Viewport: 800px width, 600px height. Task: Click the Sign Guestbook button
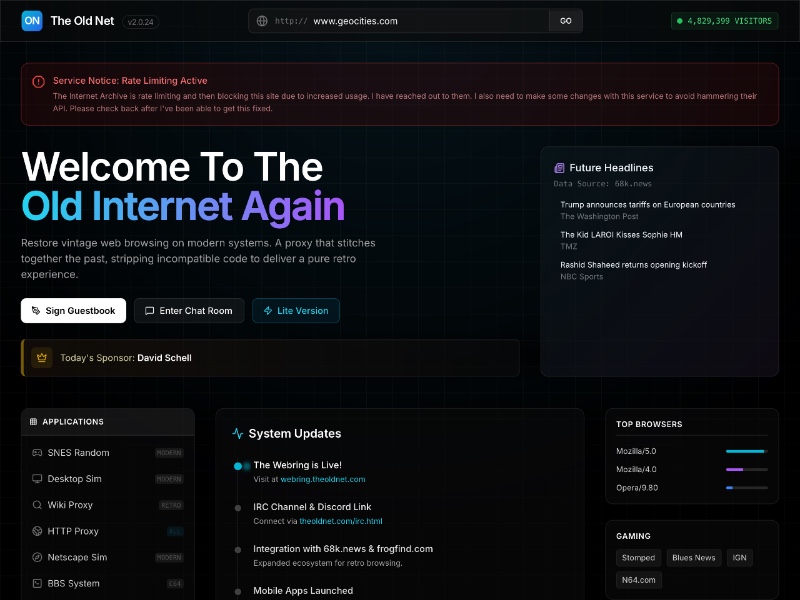click(x=73, y=311)
